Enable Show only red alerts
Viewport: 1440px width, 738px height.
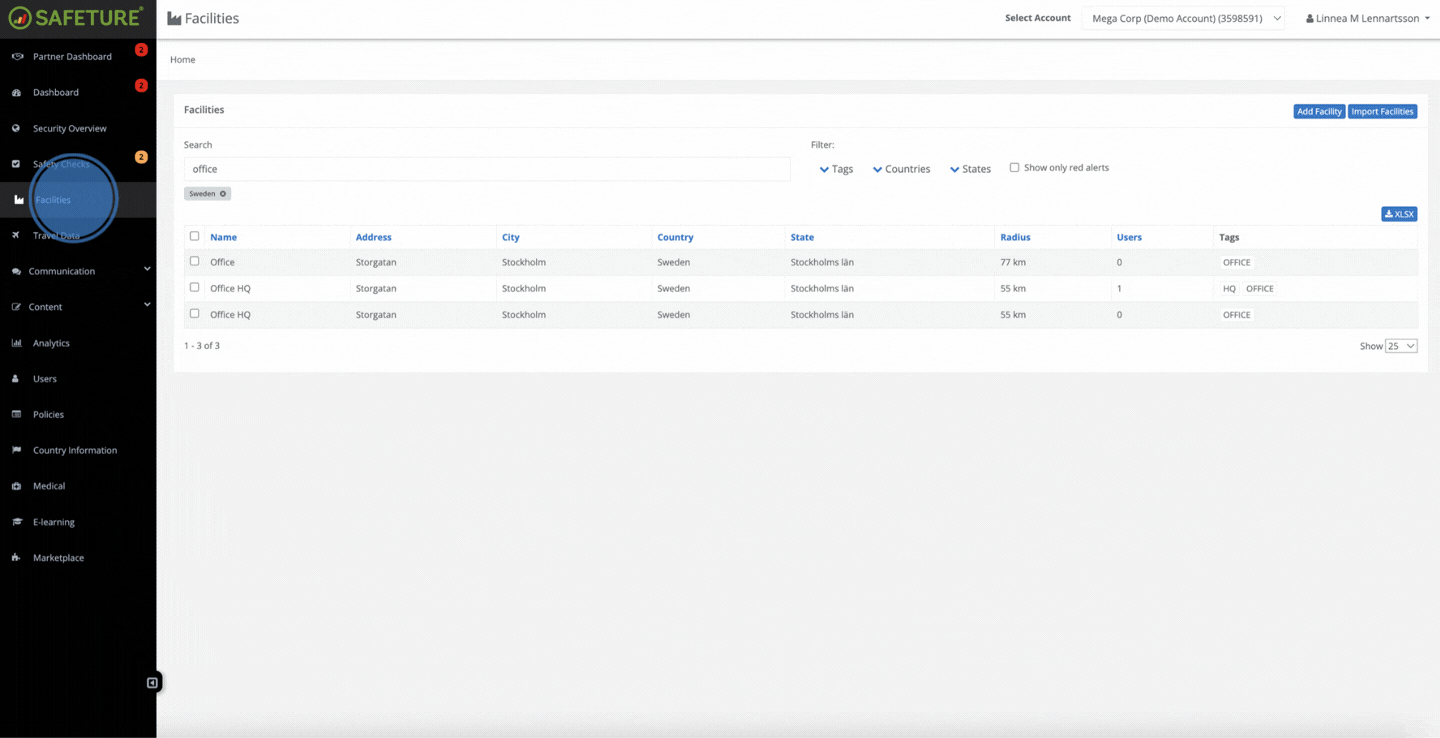point(1014,167)
